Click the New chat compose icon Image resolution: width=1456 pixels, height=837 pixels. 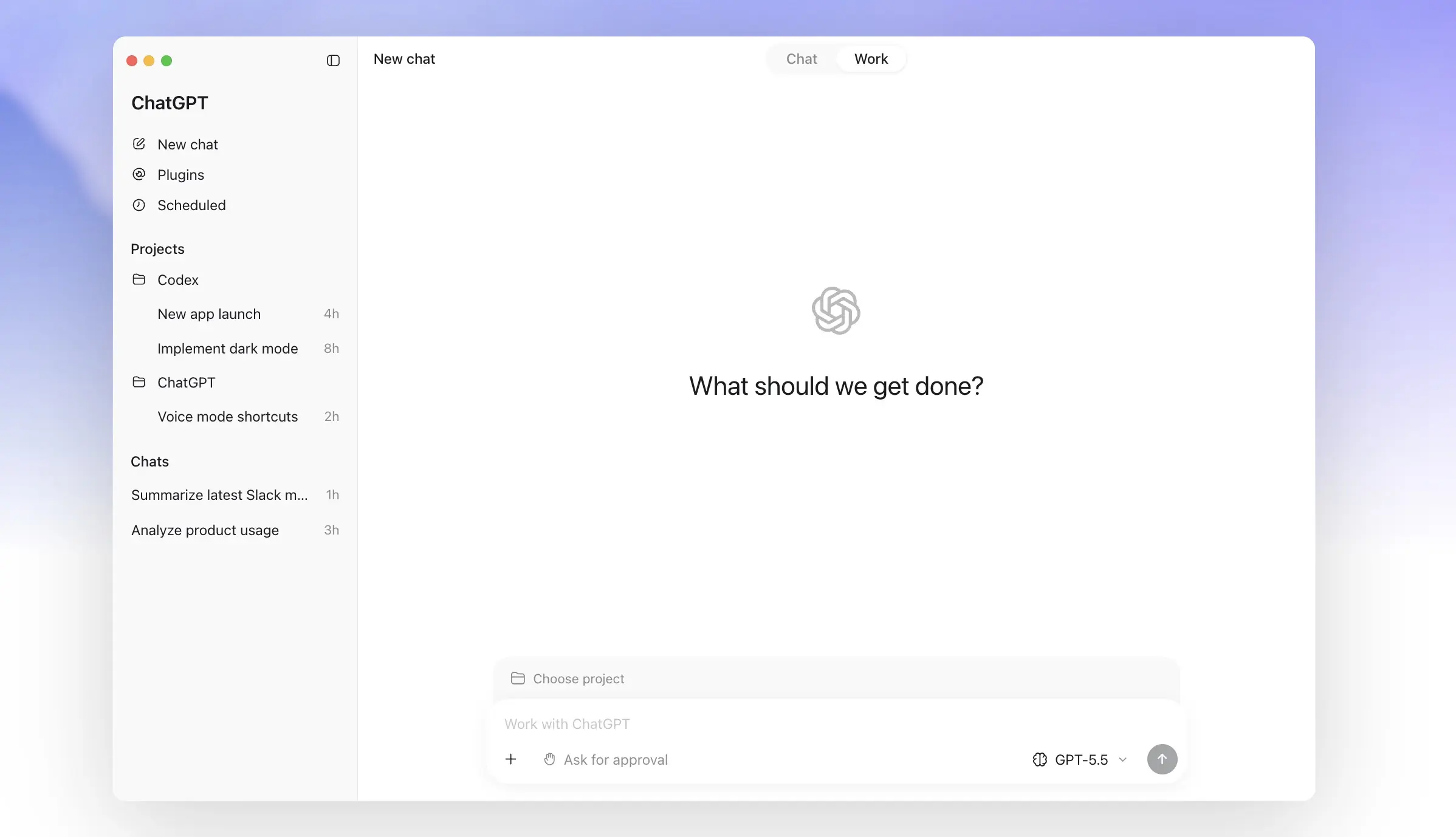coord(139,144)
